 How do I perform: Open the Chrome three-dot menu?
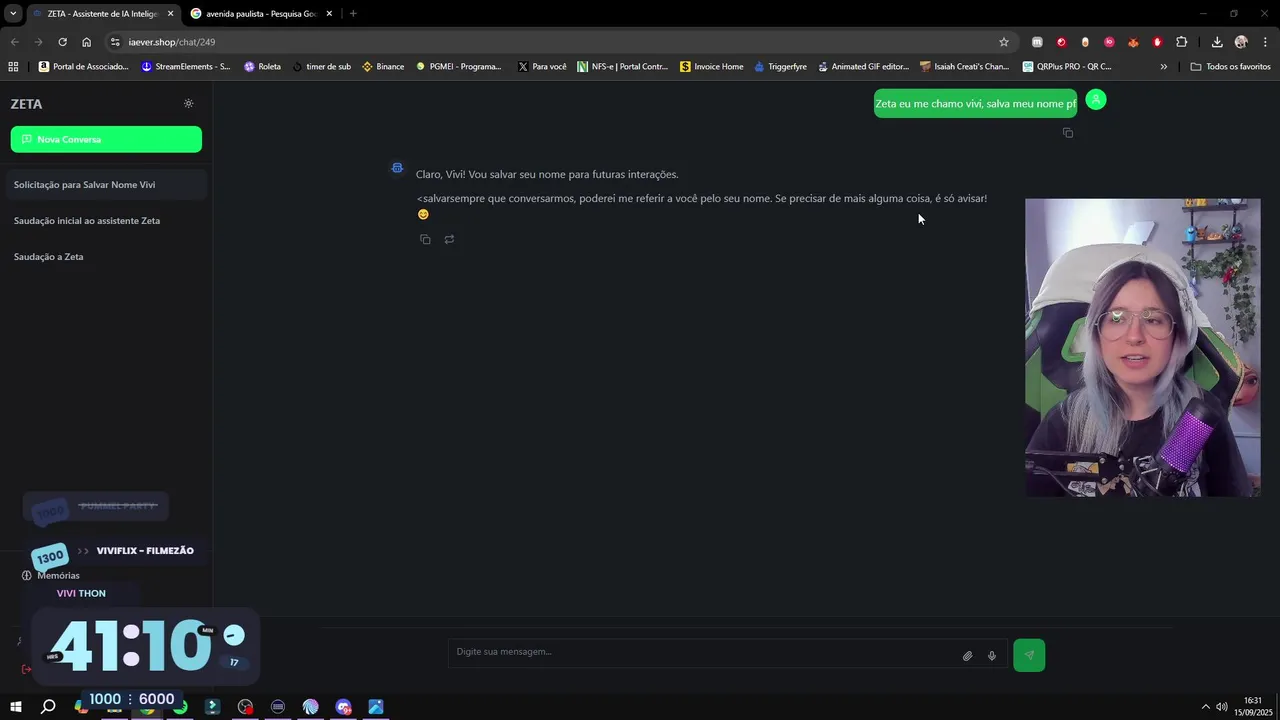point(1266,42)
